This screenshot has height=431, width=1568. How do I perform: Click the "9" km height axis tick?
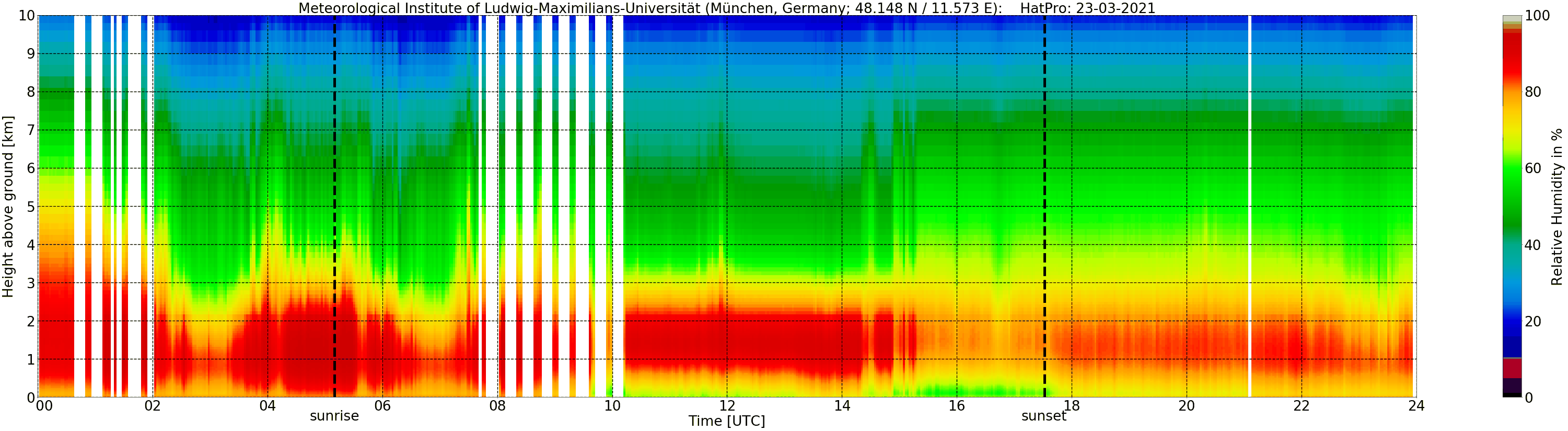click(x=30, y=54)
